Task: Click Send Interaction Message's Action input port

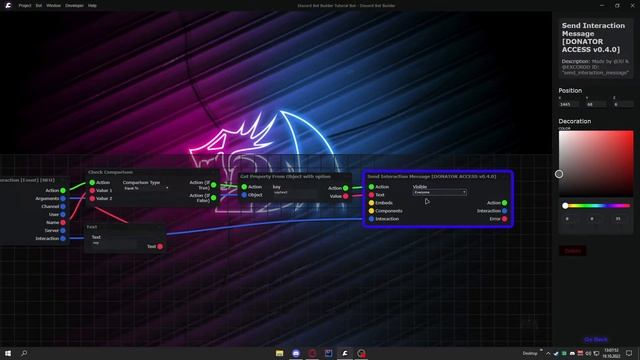Action: pyautogui.click(x=371, y=187)
